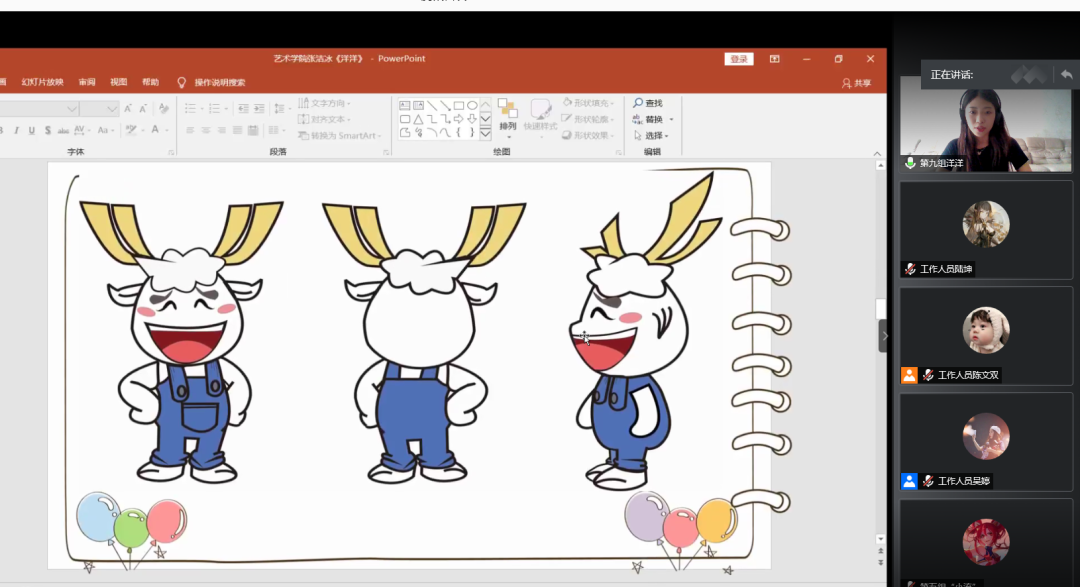Open the 转换为 SmartArt menu
The height and width of the screenshot is (587, 1080).
click(340, 136)
